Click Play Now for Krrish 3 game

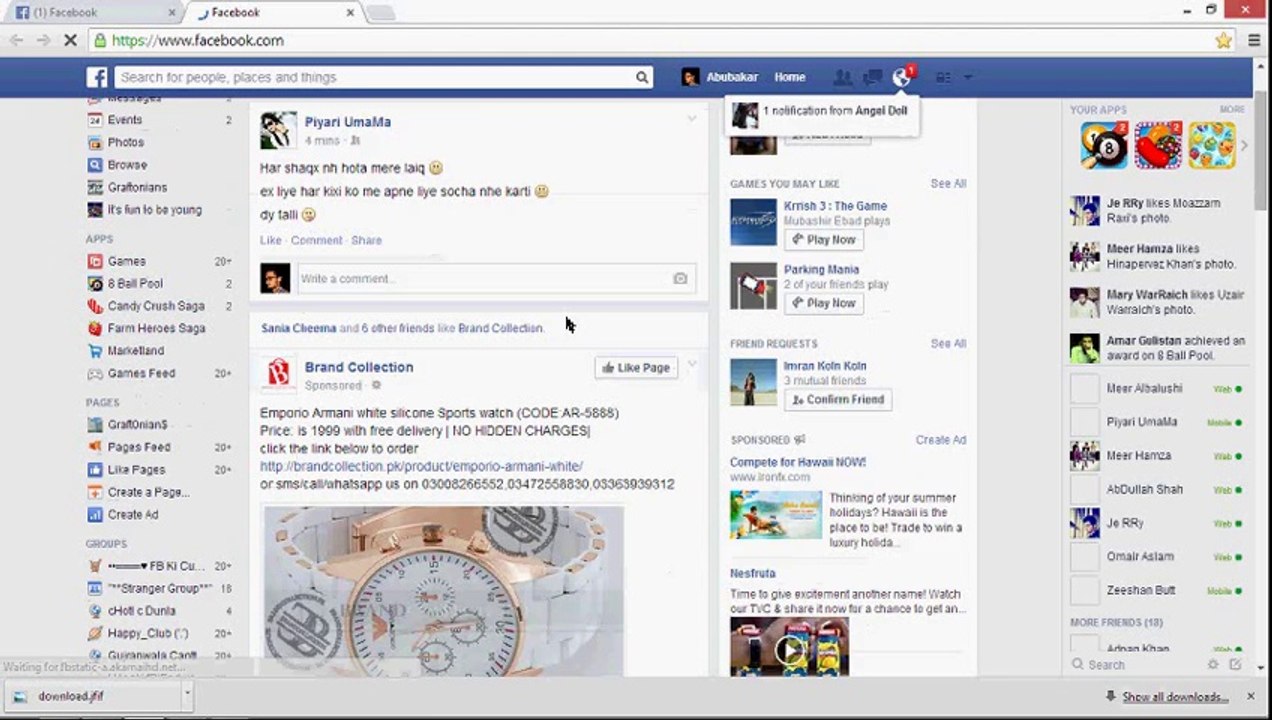click(824, 240)
